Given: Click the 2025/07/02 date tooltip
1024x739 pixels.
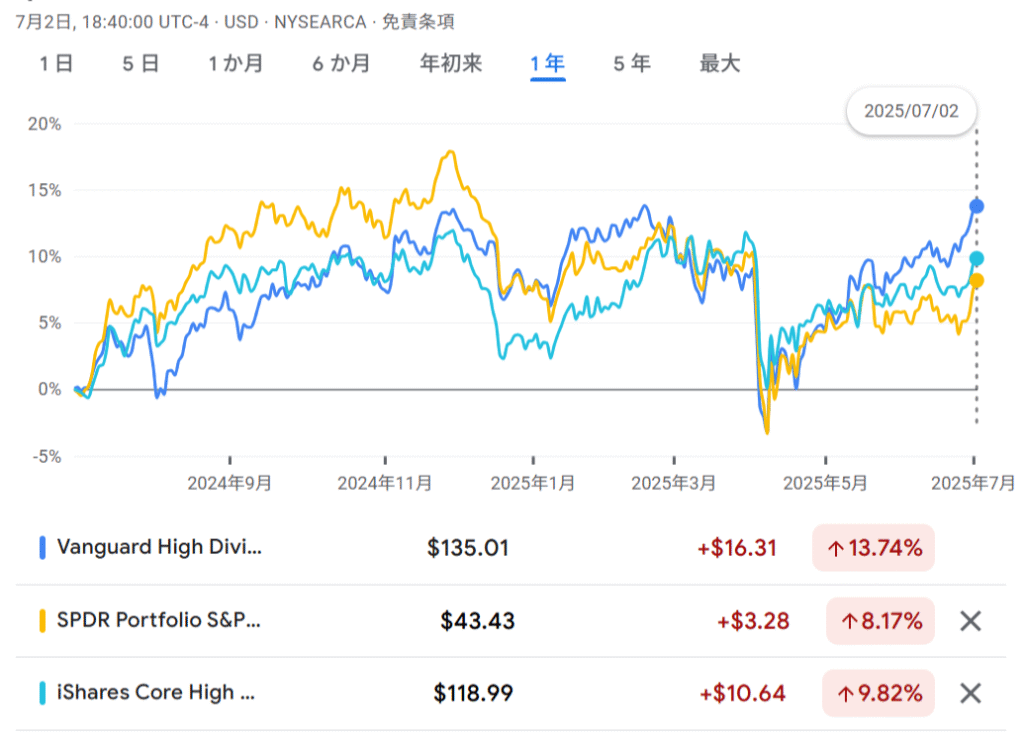Looking at the screenshot, I should pos(911,111).
